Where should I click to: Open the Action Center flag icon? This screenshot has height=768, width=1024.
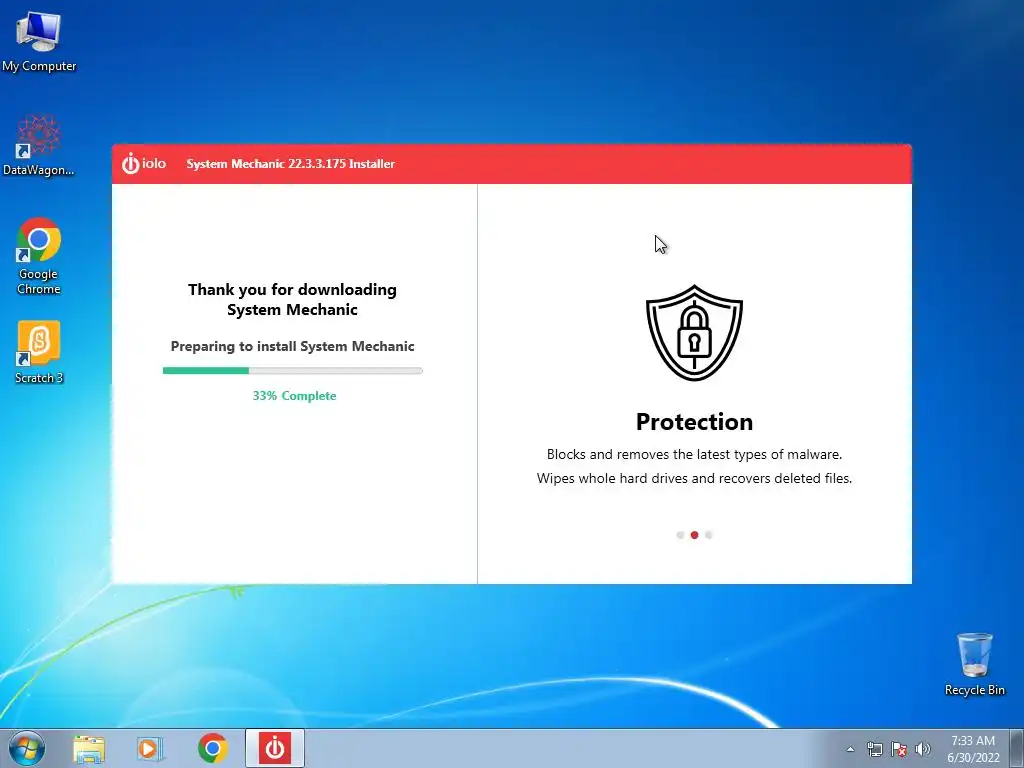[x=899, y=749]
